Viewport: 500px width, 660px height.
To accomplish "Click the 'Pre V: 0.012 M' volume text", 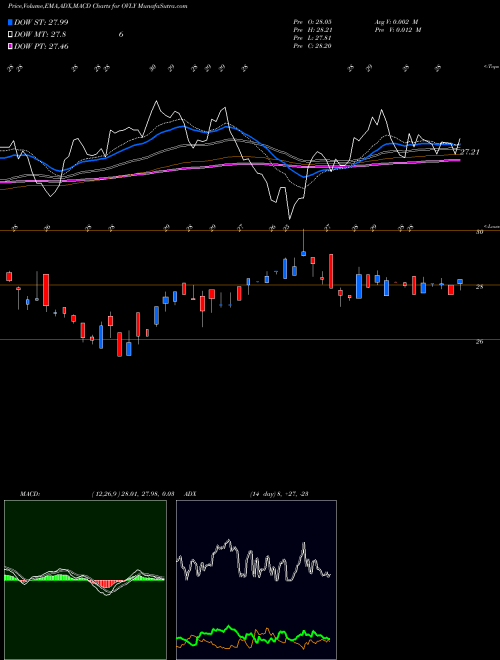I will 398,30.
